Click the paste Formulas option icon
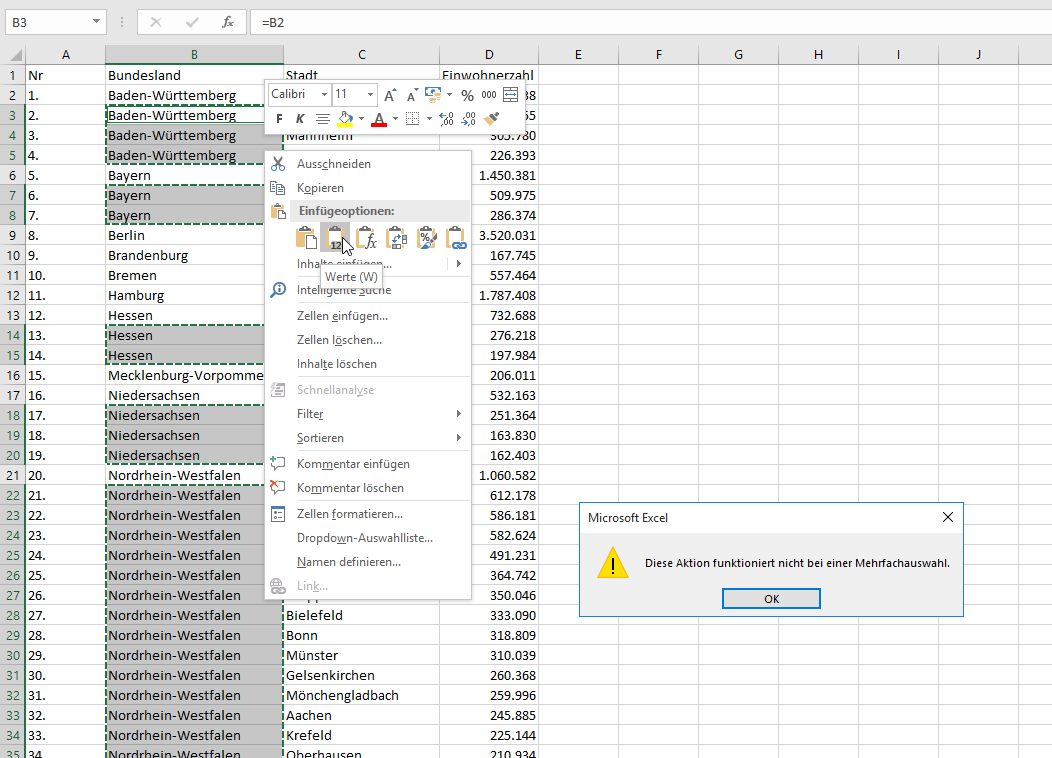Screen dimensions: 1052x758 tap(367, 238)
